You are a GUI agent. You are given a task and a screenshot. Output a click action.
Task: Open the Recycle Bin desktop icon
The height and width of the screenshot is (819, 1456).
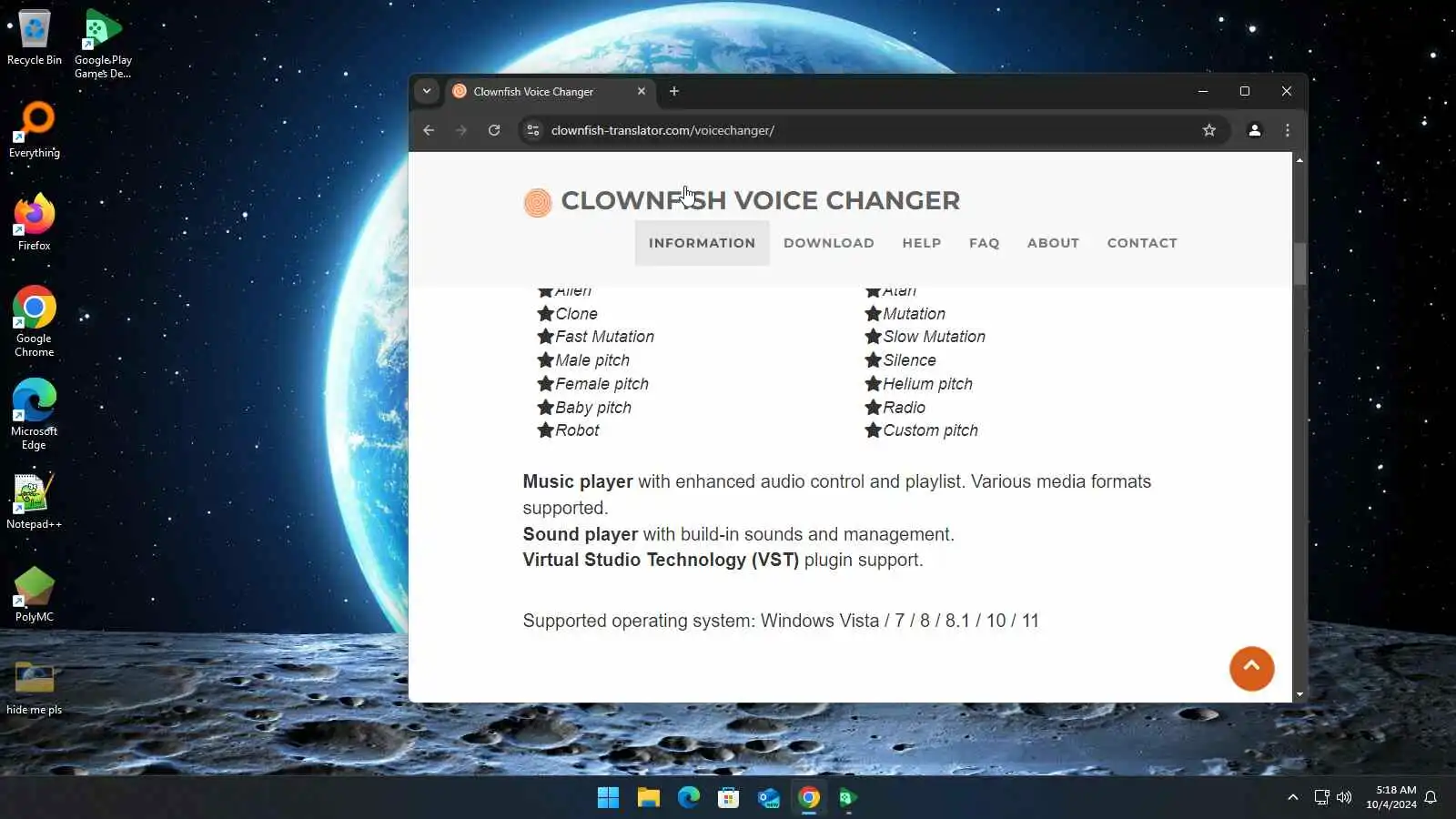(x=35, y=37)
